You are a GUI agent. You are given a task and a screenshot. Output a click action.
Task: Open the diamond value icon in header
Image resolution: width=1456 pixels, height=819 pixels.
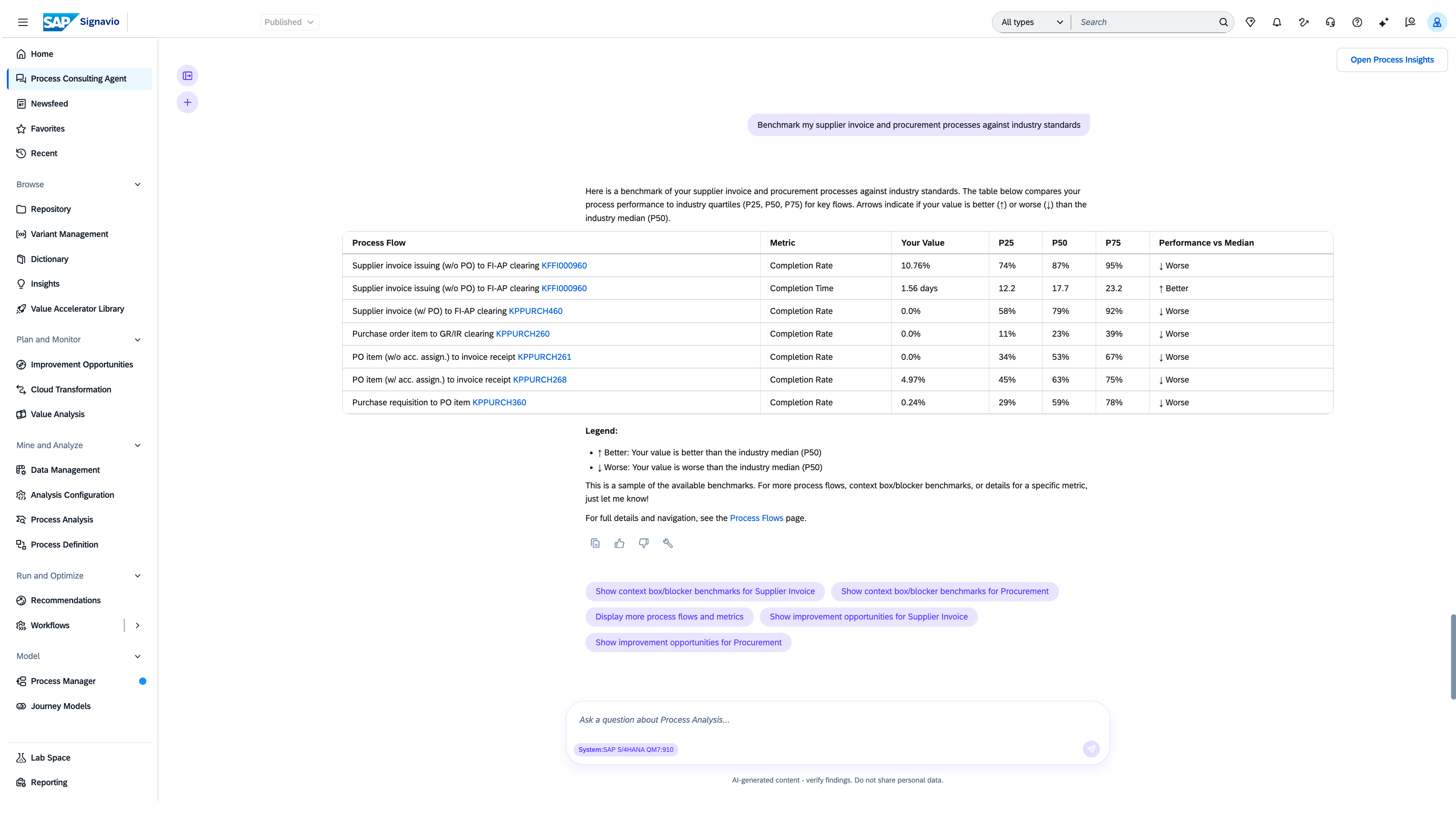coord(1250,22)
